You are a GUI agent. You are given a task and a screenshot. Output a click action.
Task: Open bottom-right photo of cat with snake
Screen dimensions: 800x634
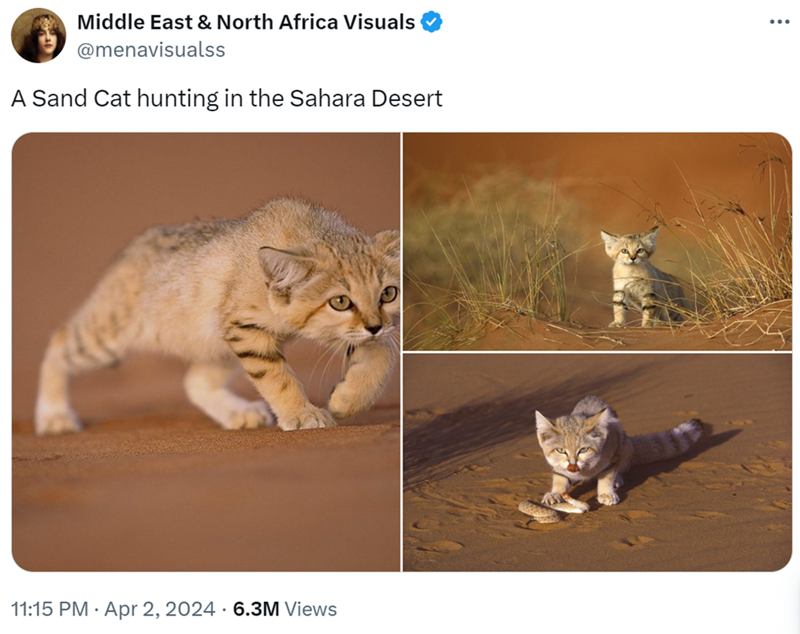[597, 463]
